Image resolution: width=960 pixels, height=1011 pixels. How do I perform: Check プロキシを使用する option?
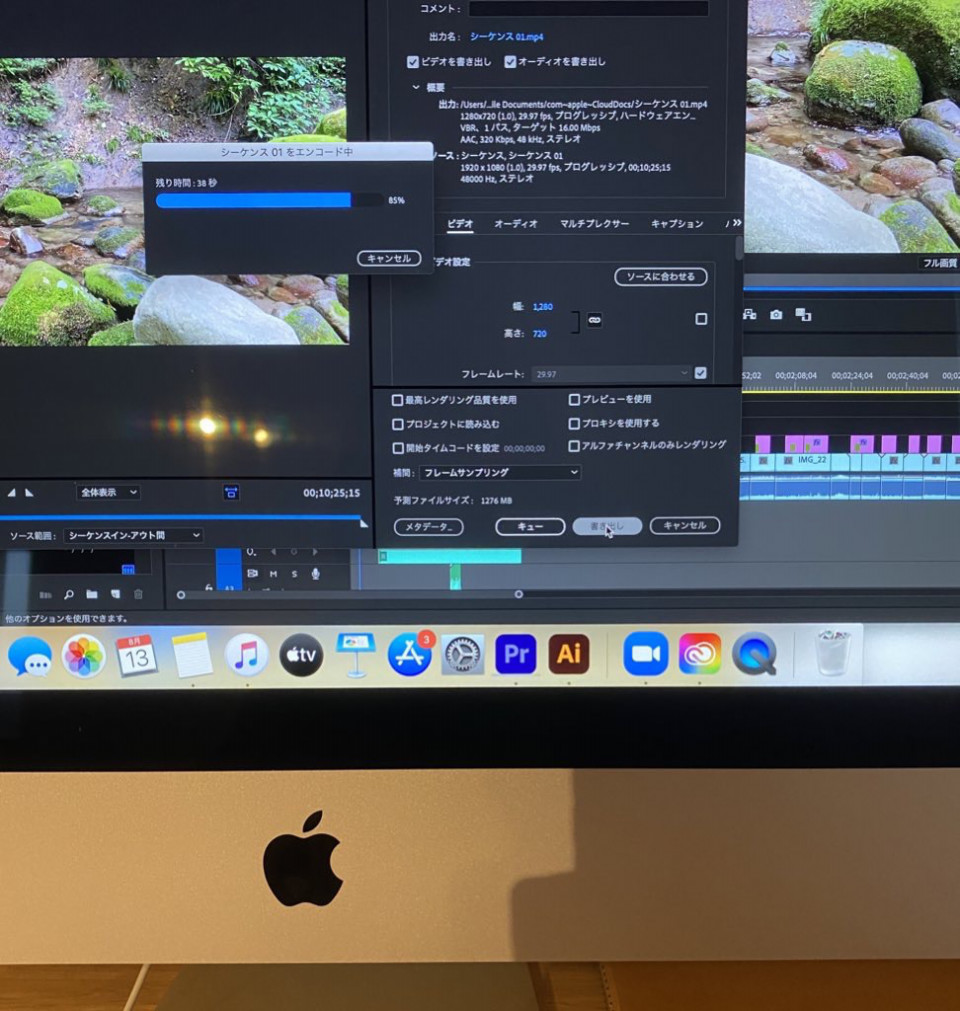tap(574, 424)
